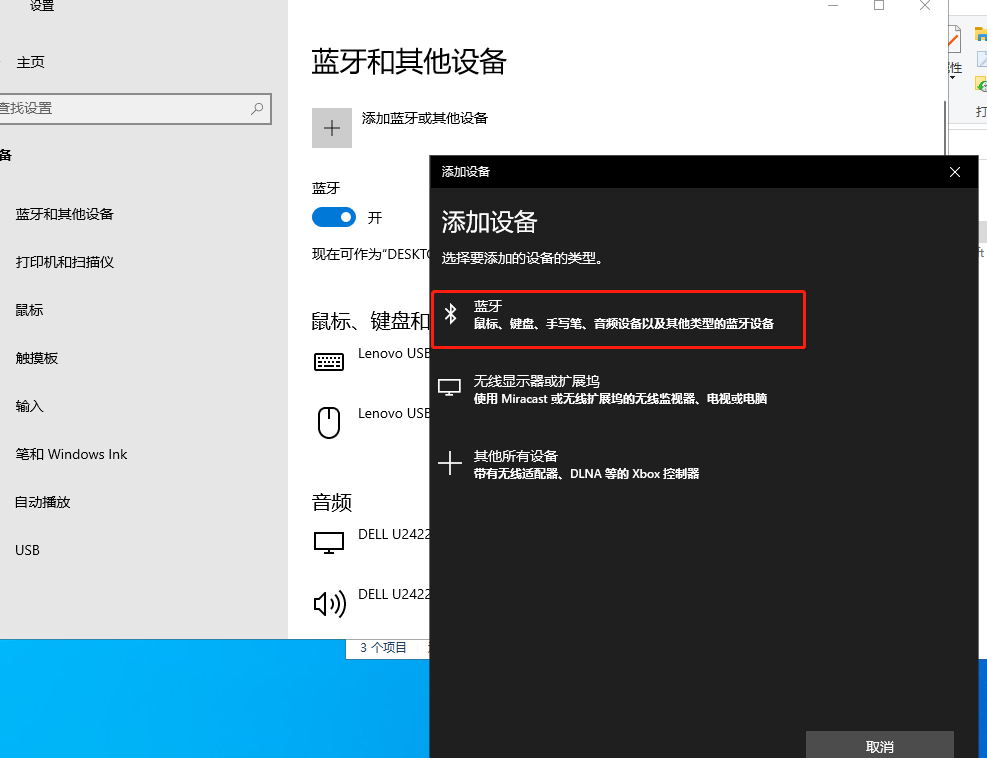Image resolution: width=987 pixels, height=758 pixels.
Task: Click the 取消 button in the dialog
Action: click(x=879, y=747)
